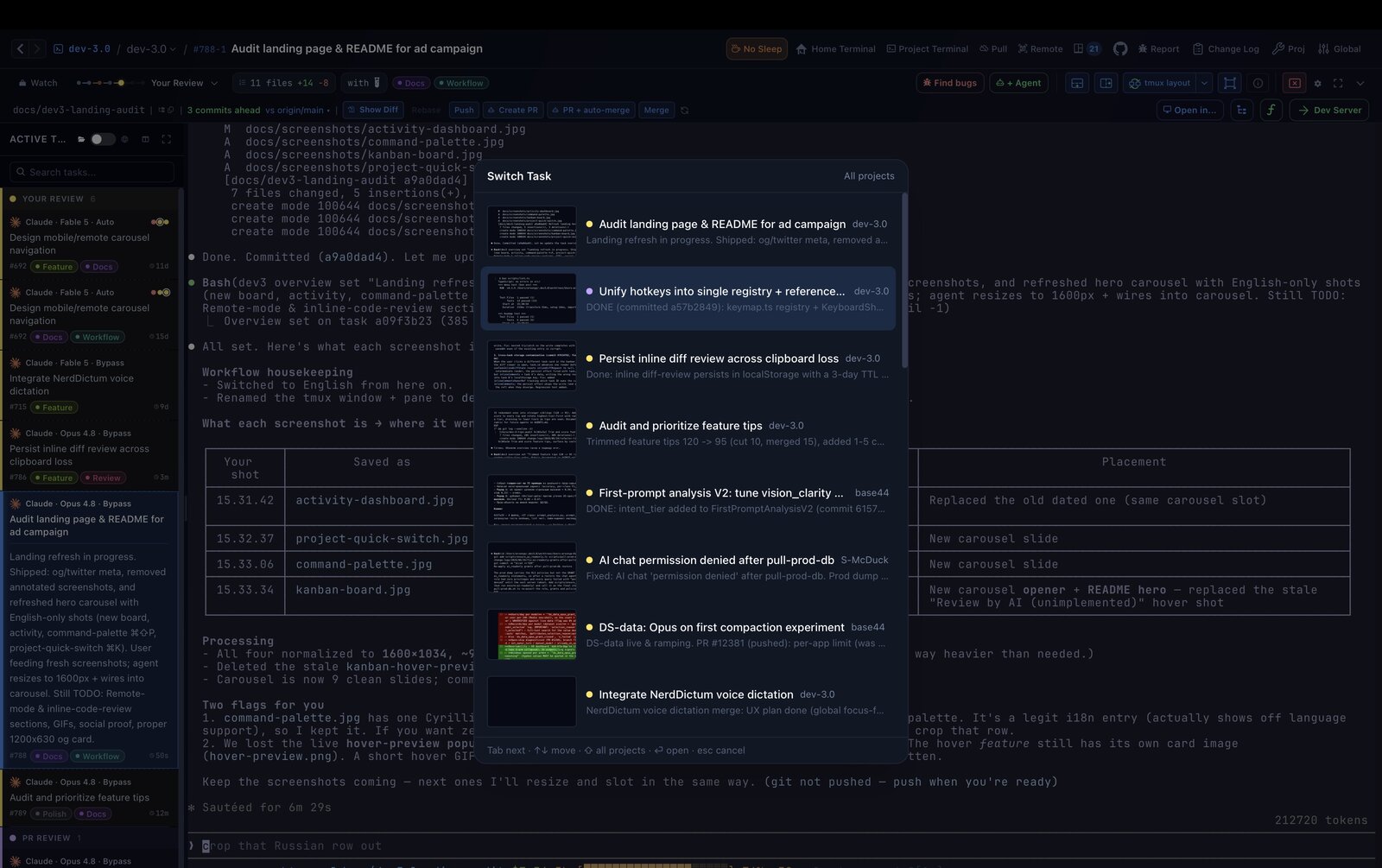
Task: Open the info circle icon
Action: [x=1258, y=83]
